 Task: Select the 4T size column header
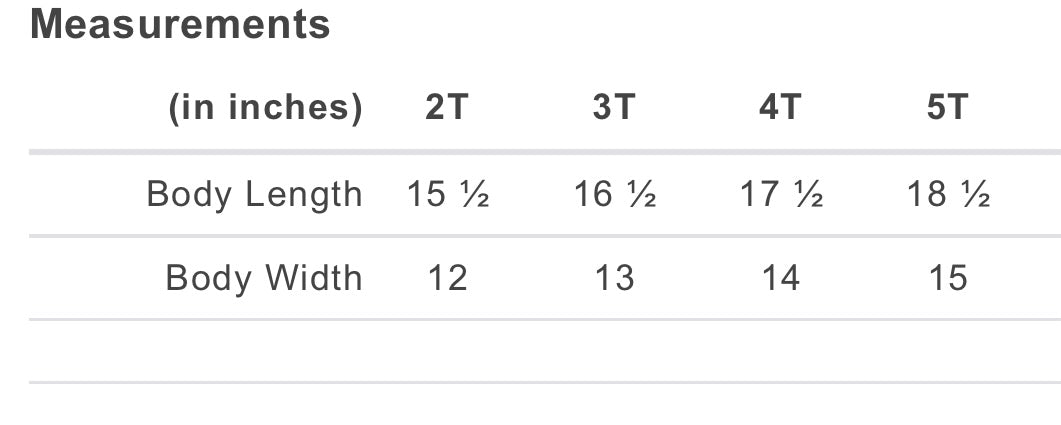781,108
